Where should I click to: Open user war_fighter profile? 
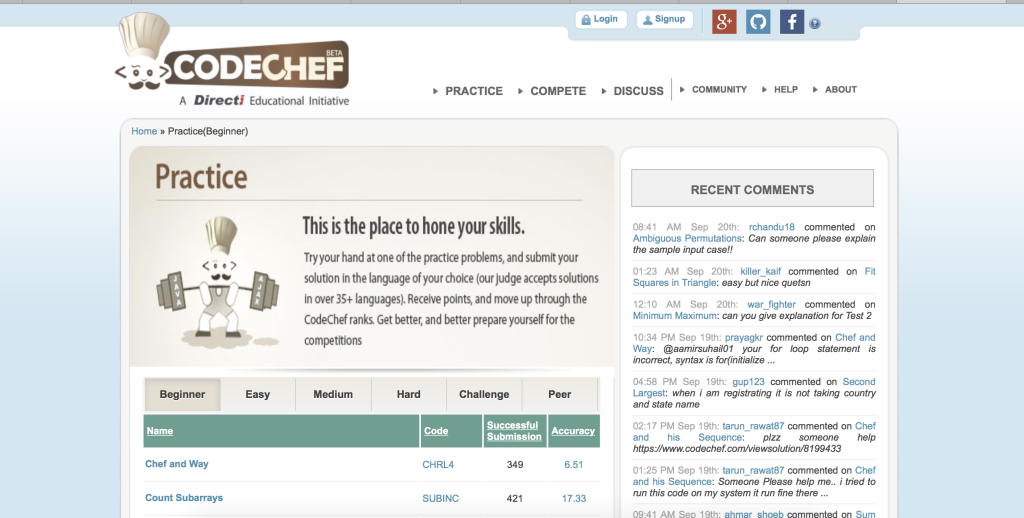[x=771, y=304]
